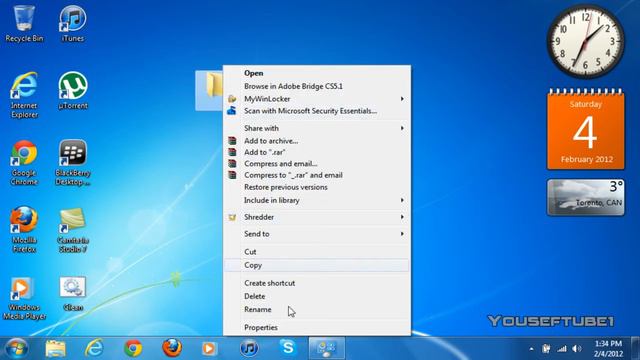Select the Internet Explorer desktop shortcut

24,95
